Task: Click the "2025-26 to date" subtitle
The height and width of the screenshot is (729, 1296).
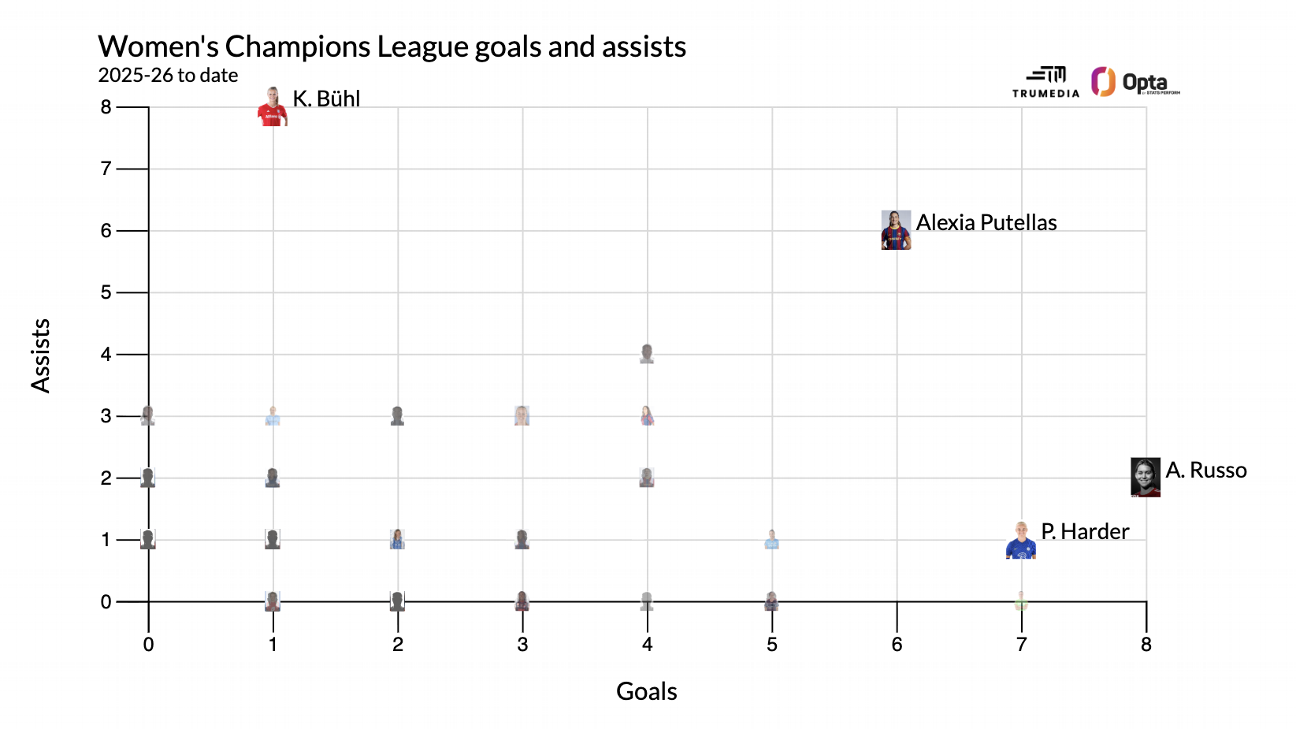Action: pos(168,75)
